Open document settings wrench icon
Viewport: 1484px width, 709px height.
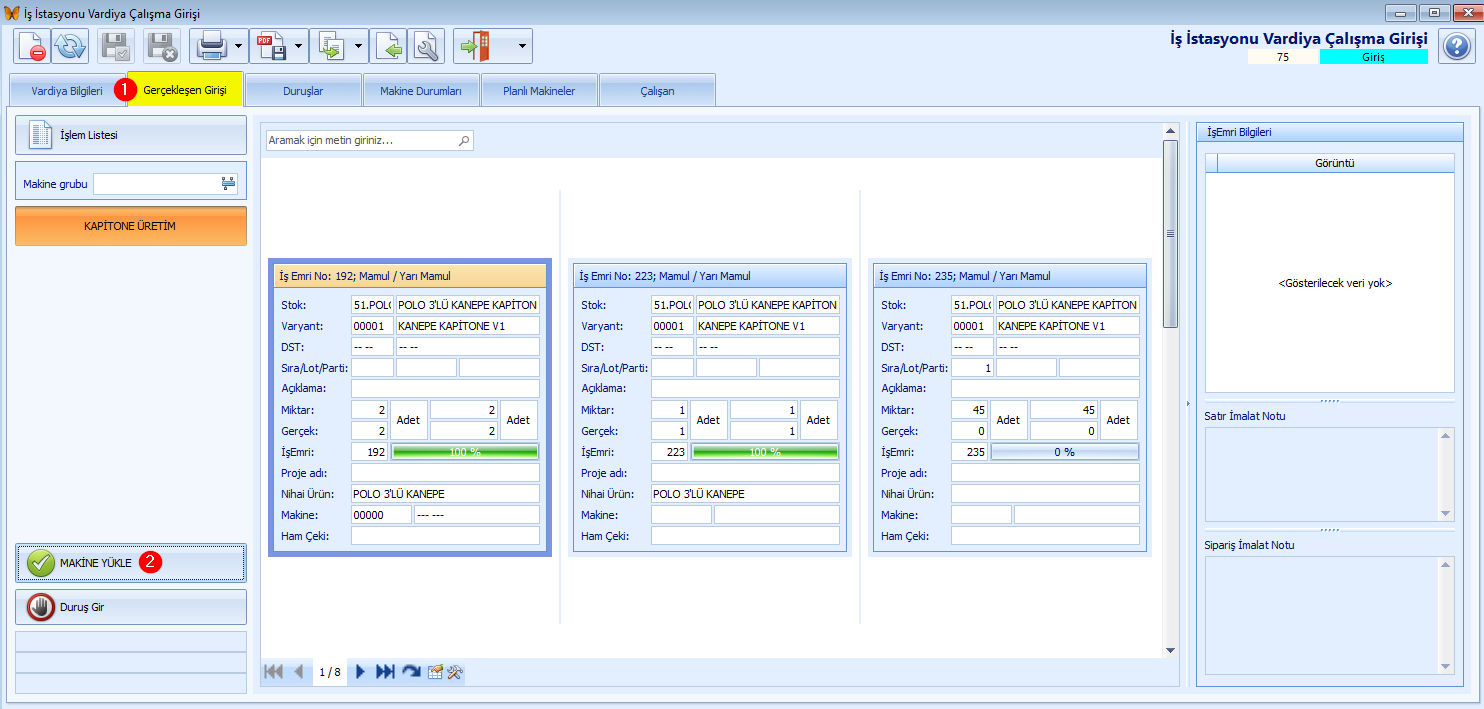(427, 46)
